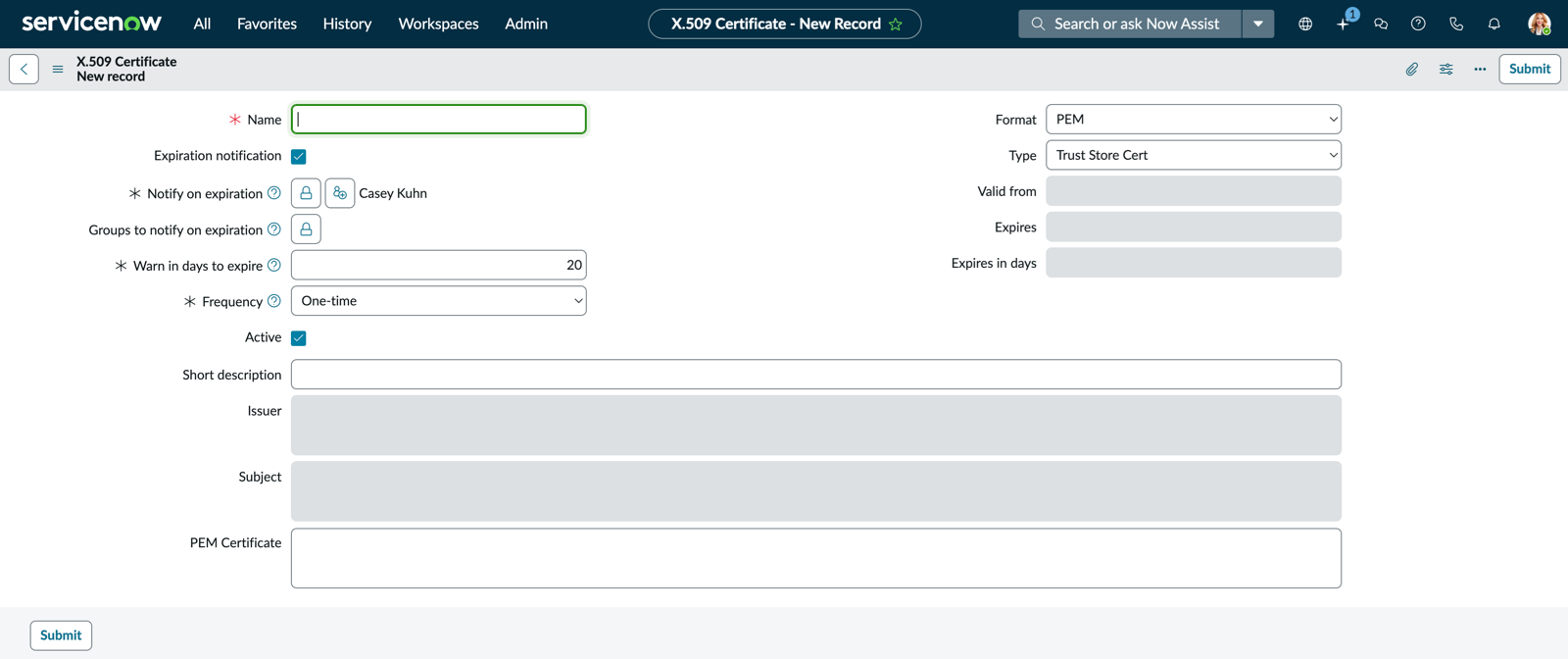Click the PEM Certificate text area
Image resolution: width=1568 pixels, height=659 pixels.
pyautogui.click(x=816, y=559)
